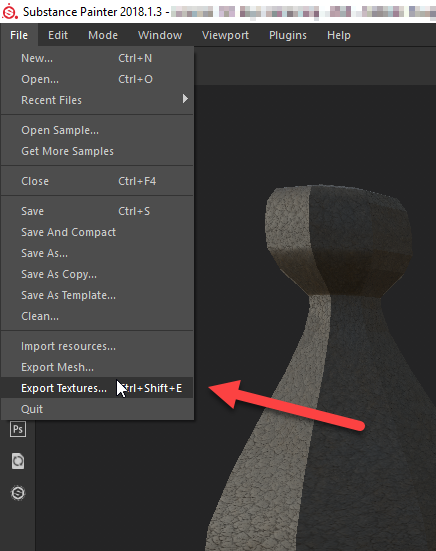
Task: Select Open Sample... menu entry
Action: pos(97,130)
